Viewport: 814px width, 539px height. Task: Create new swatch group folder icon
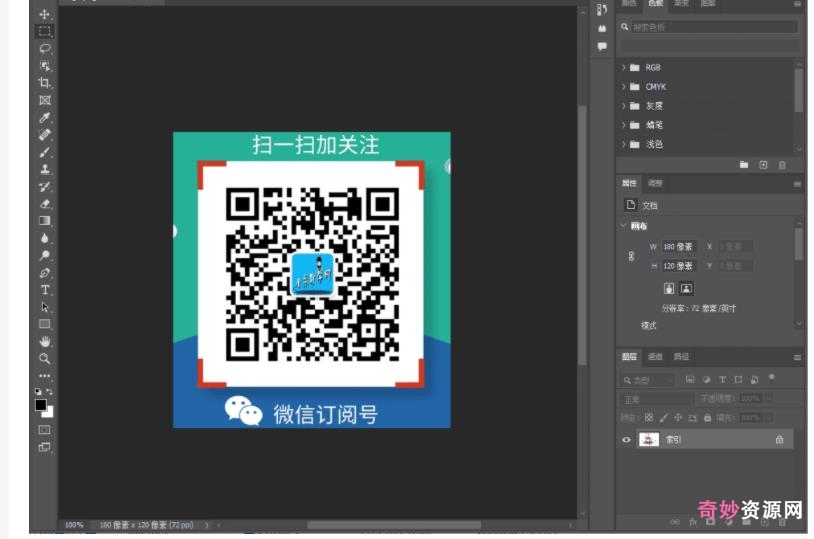point(744,165)
